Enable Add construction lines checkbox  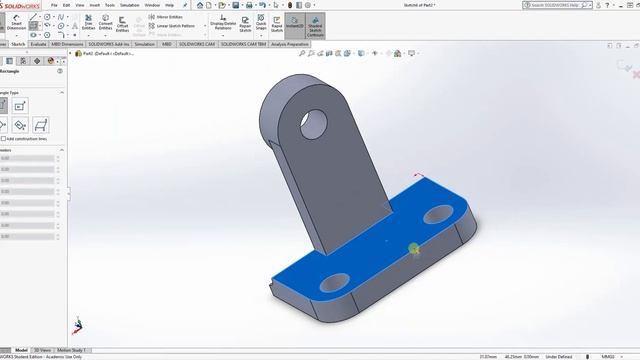click(3, 139)
